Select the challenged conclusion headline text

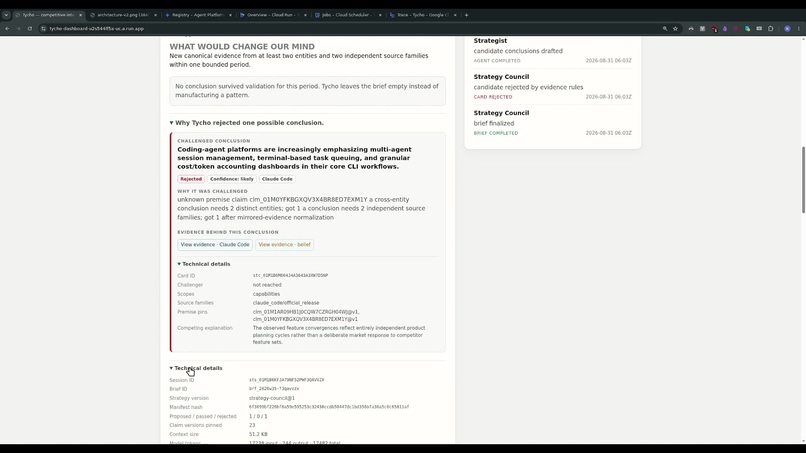[294, 158]
